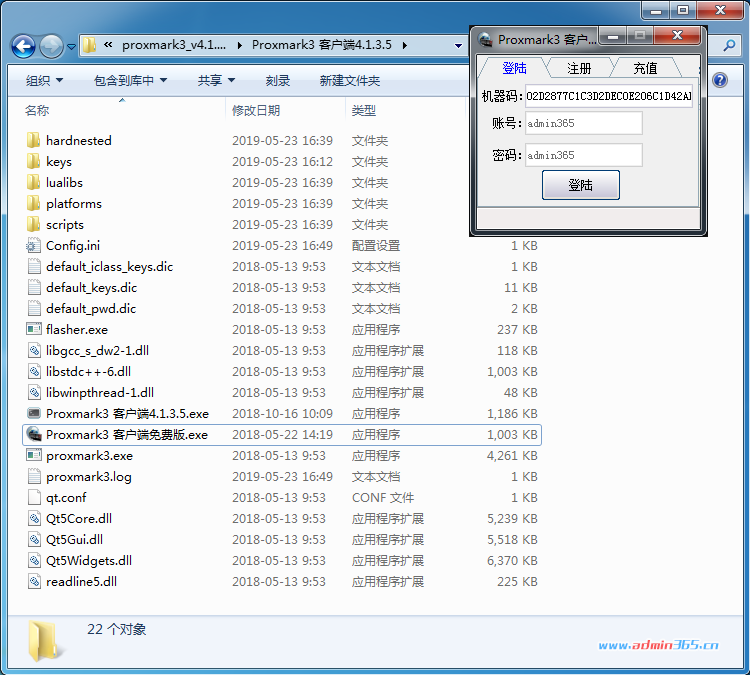750x675 pixels.
Task: Click the 6,370 KB size of Qt5Widgets.dll
Action: 512,561
